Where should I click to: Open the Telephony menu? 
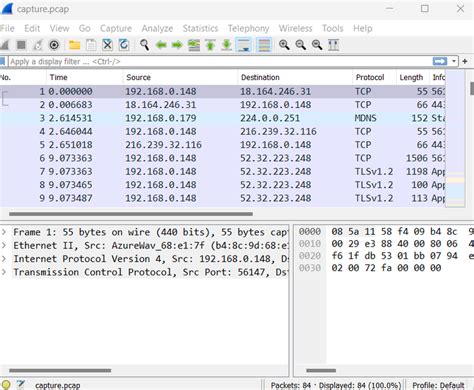point(248,28)
